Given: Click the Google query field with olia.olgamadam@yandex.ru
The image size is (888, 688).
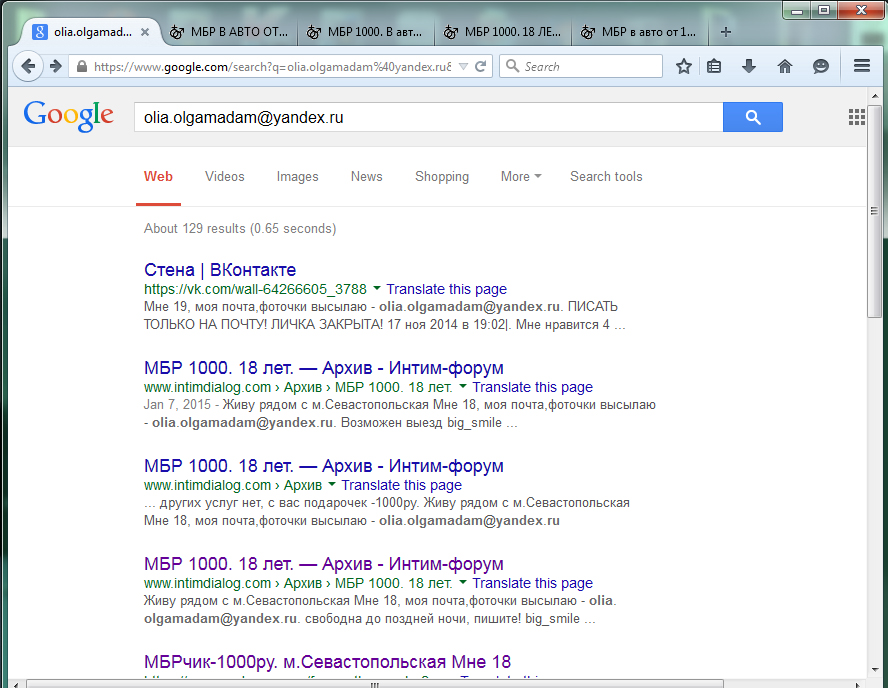Looking at the screenshot, I should pyautogui.click(x=428, y=117).
